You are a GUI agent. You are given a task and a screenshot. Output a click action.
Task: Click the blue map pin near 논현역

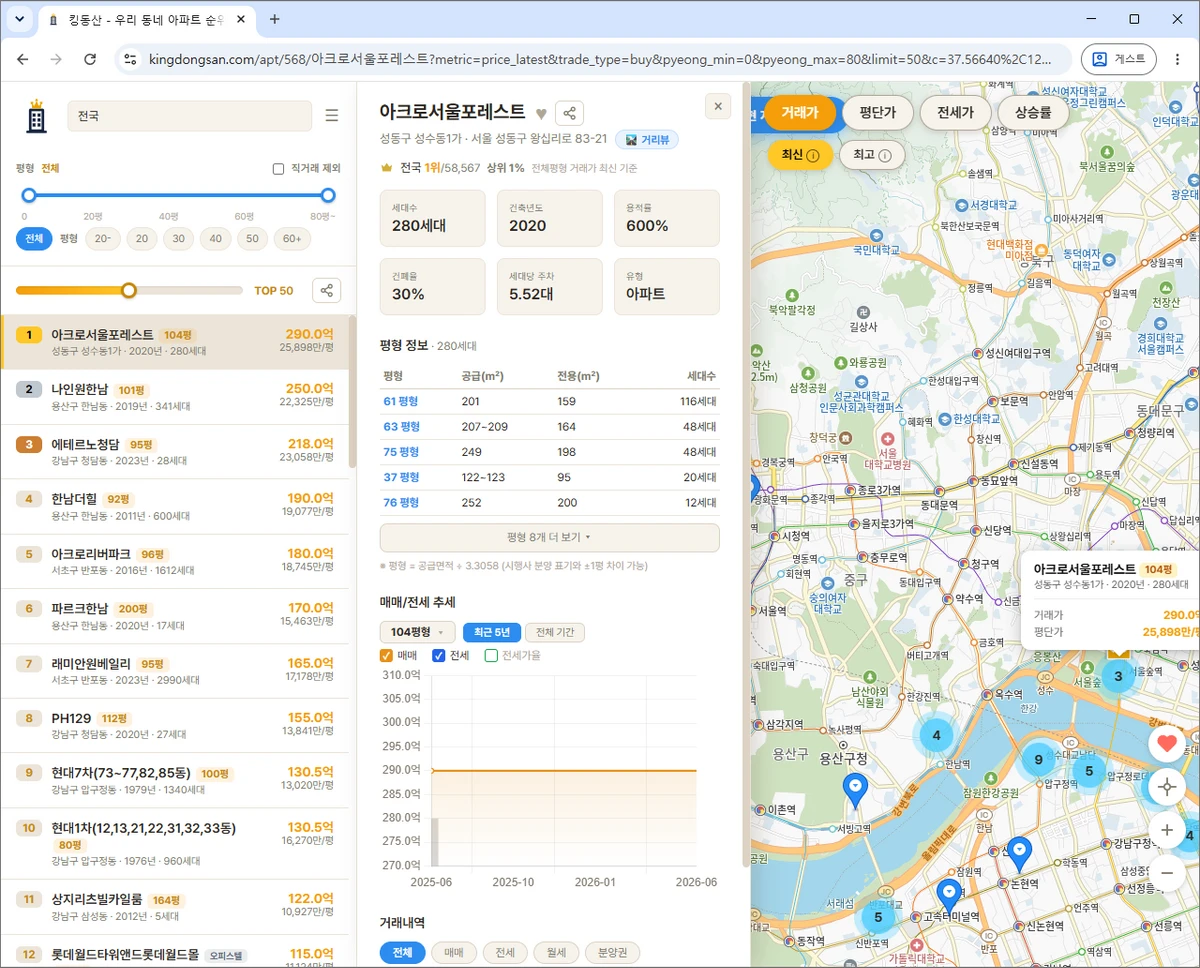pyautogui.click(x=1018, y=853)
